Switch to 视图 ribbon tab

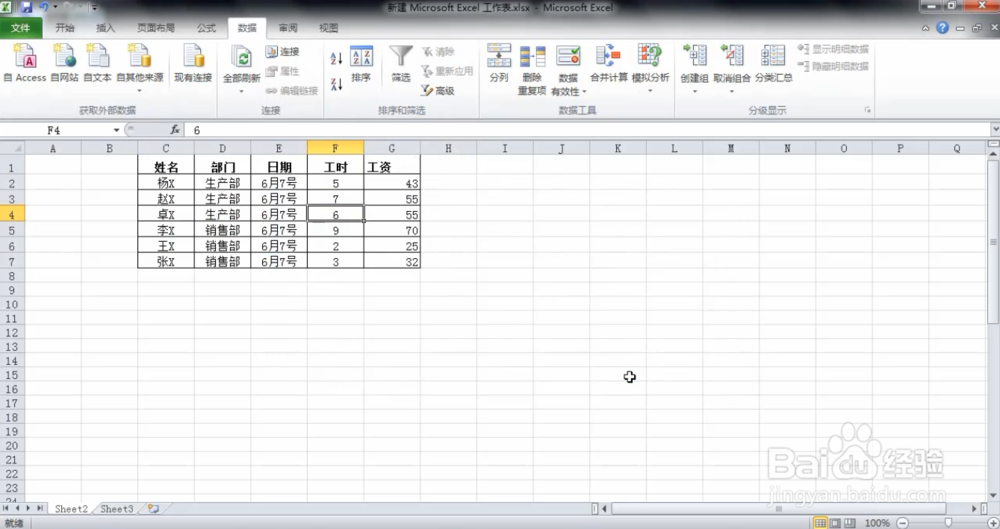click(x=328, y=28)
